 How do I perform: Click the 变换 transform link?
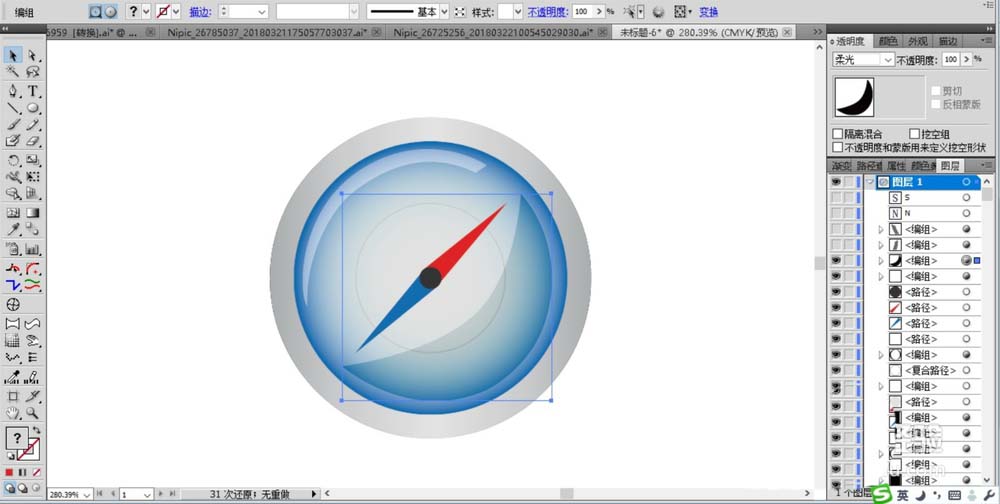709,11
